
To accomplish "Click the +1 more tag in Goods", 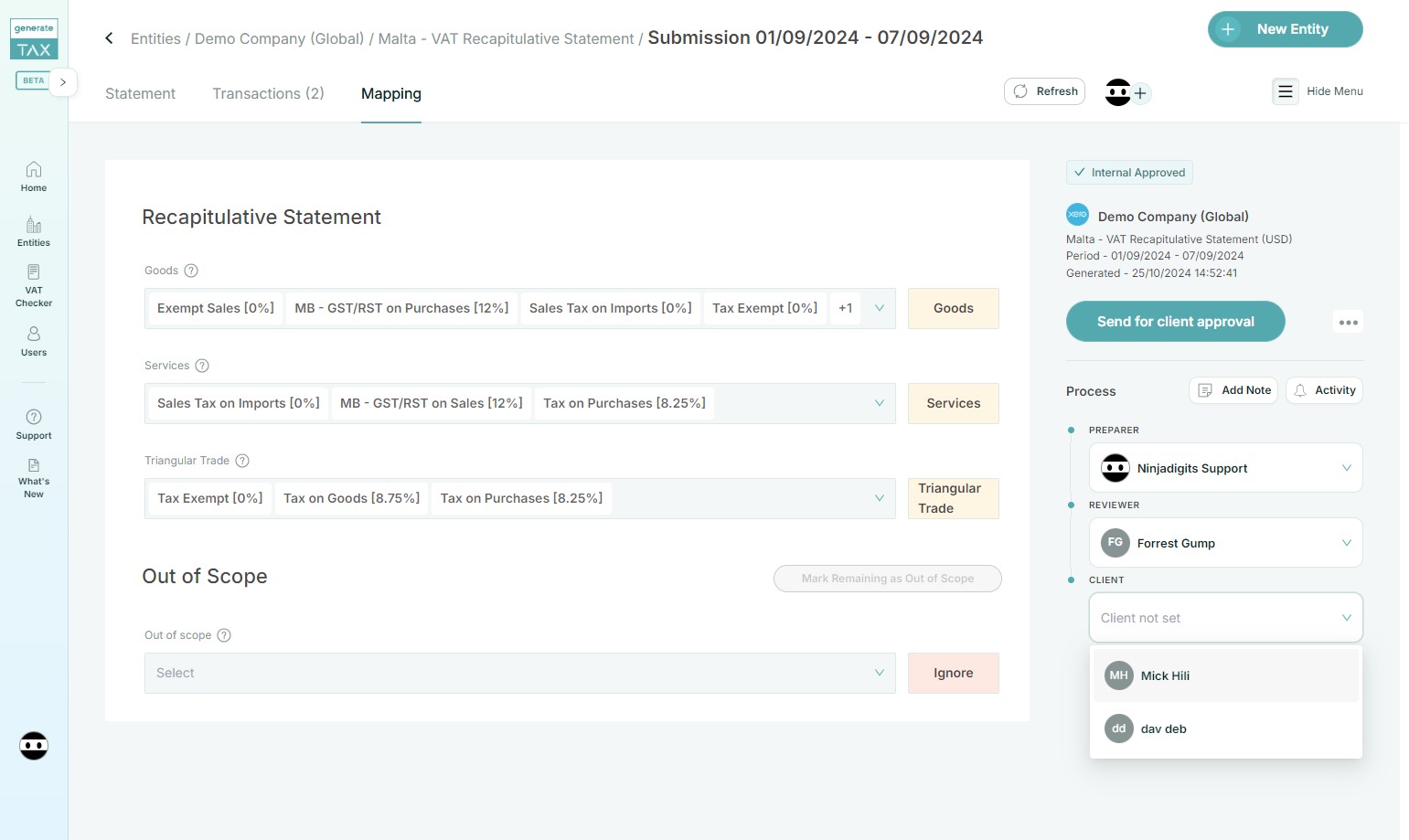I will pos(846,308).
